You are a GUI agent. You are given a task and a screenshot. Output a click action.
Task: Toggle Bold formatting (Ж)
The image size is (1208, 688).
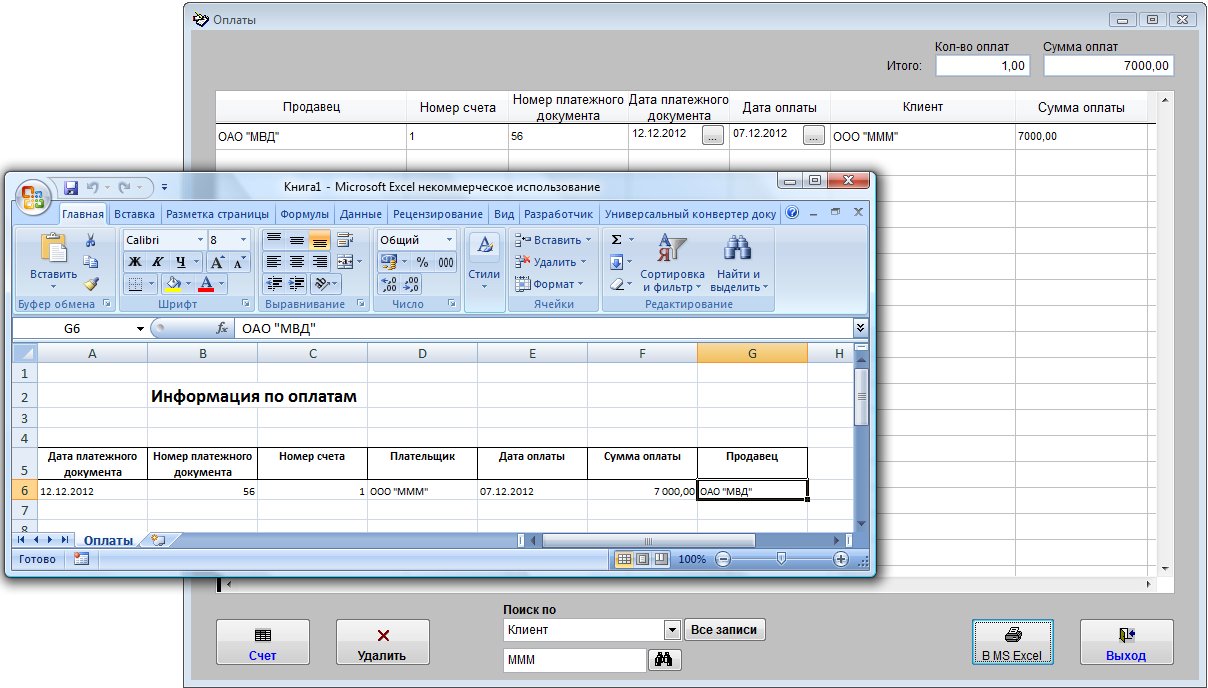(134, 262)
